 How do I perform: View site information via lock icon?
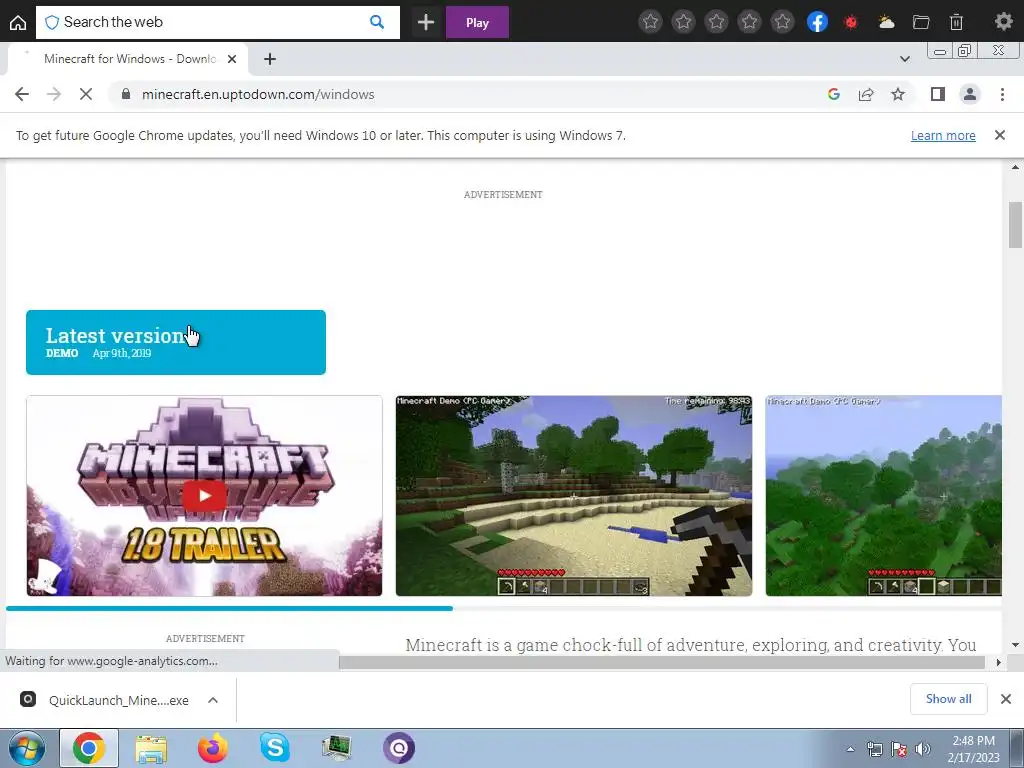[125, 94]
